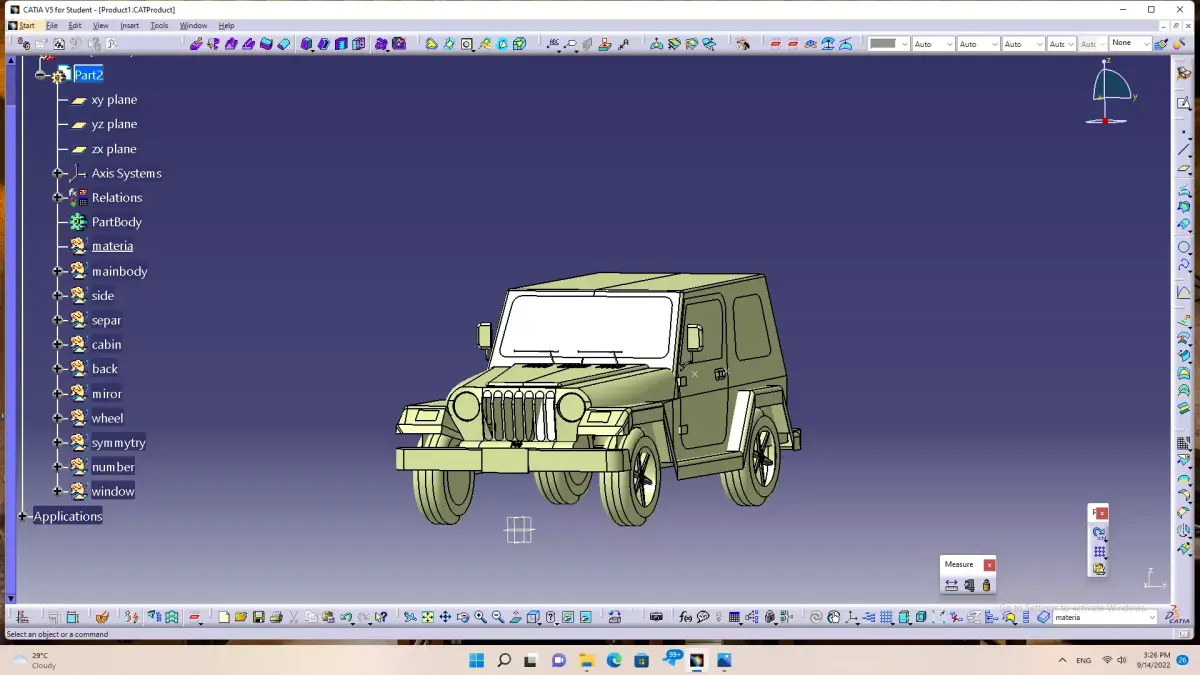Select the Revolve surface tool
The image size is (1200, 675).
(x=213, y=44)
